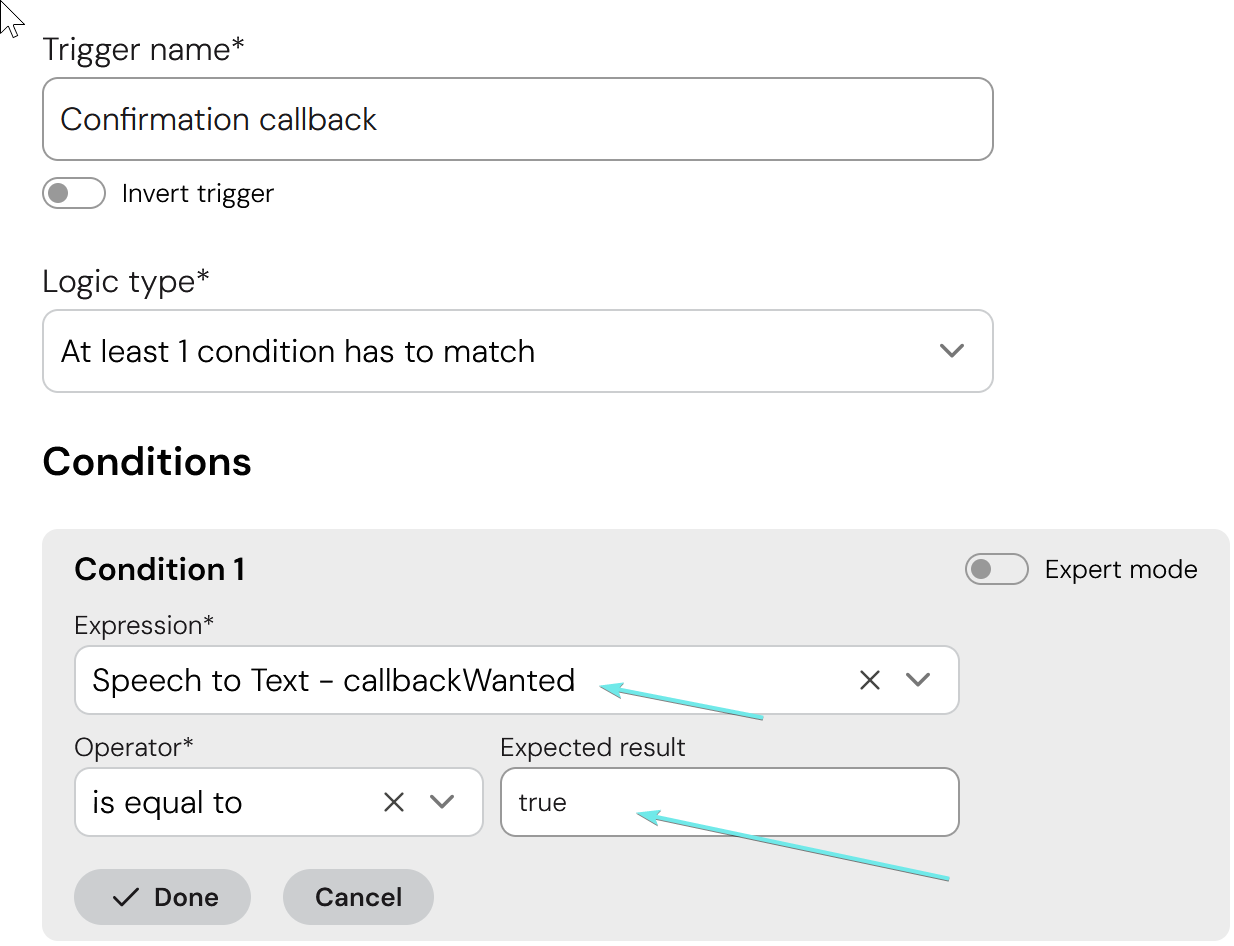Click the 'is equal to' operator value
This screenshot has width=1234, height=946.
pos(167,803)
